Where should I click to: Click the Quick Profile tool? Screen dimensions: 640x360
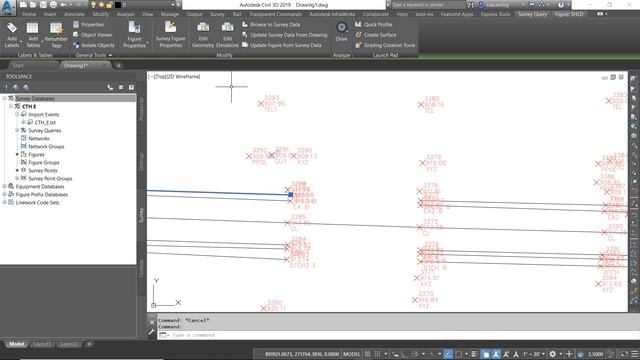pyautogui.click(x=373, y=24)
